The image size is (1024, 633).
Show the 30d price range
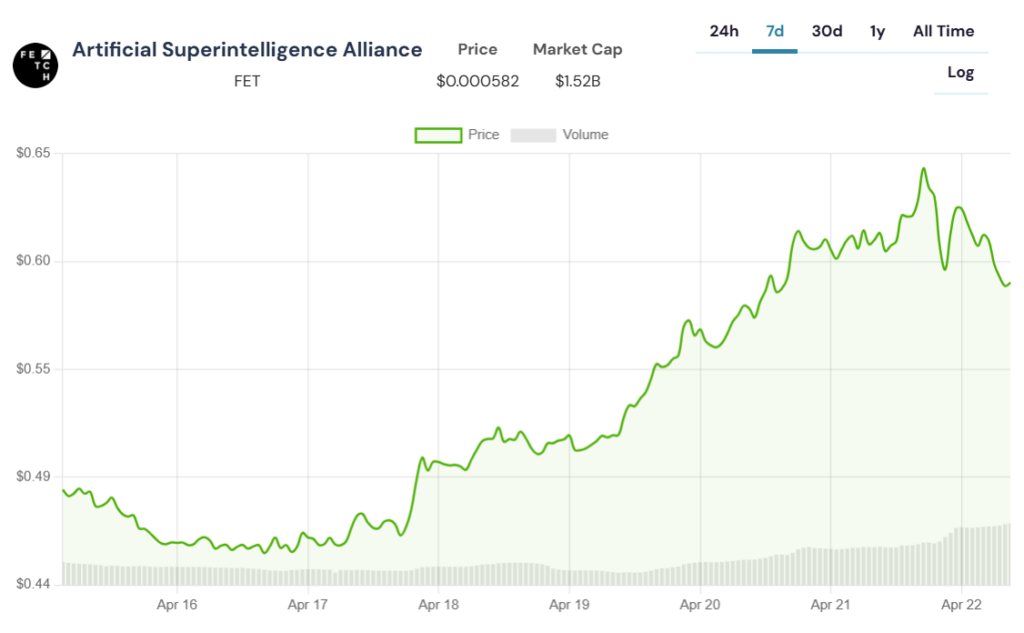(826, 31)
